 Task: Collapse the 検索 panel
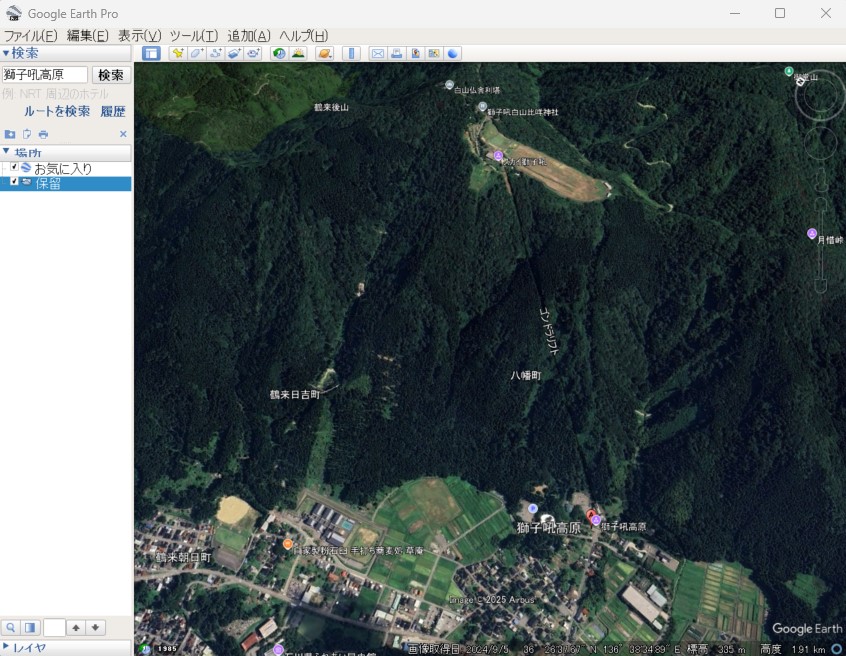(6, 53)
